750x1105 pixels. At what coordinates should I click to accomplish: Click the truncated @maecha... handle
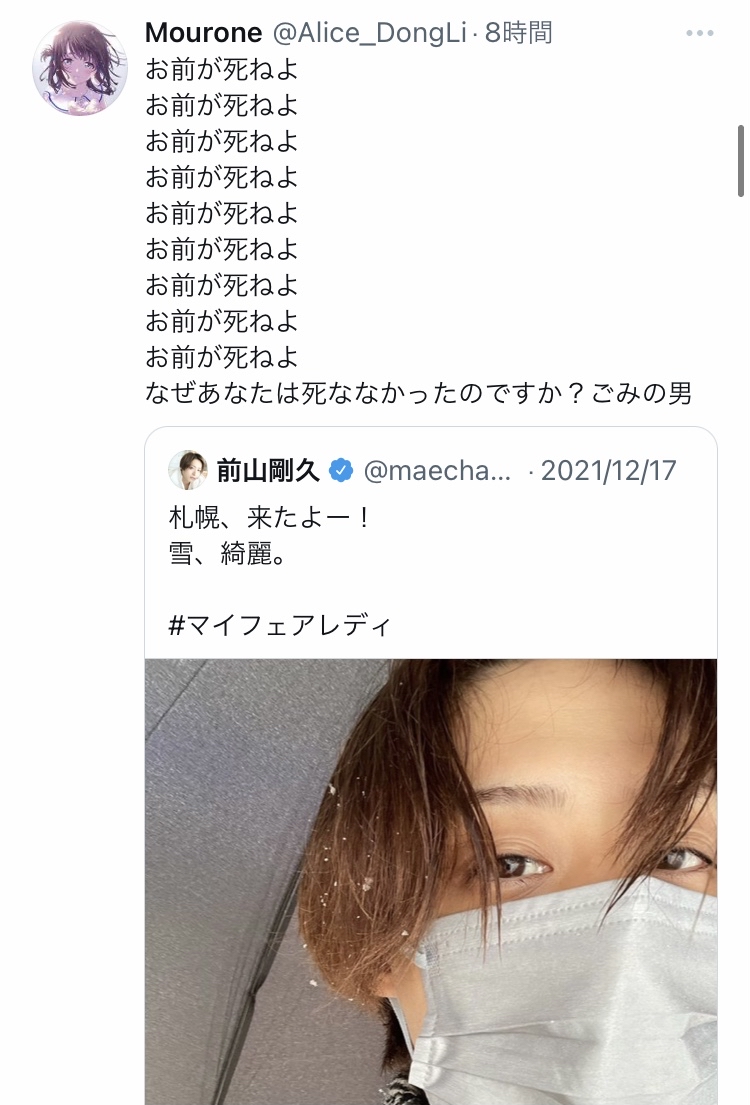pyautogui.click(x=439, y=470)
